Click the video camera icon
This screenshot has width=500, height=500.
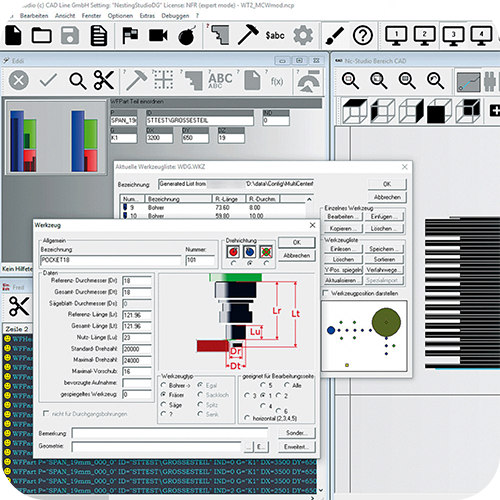[x=158, y=35]
